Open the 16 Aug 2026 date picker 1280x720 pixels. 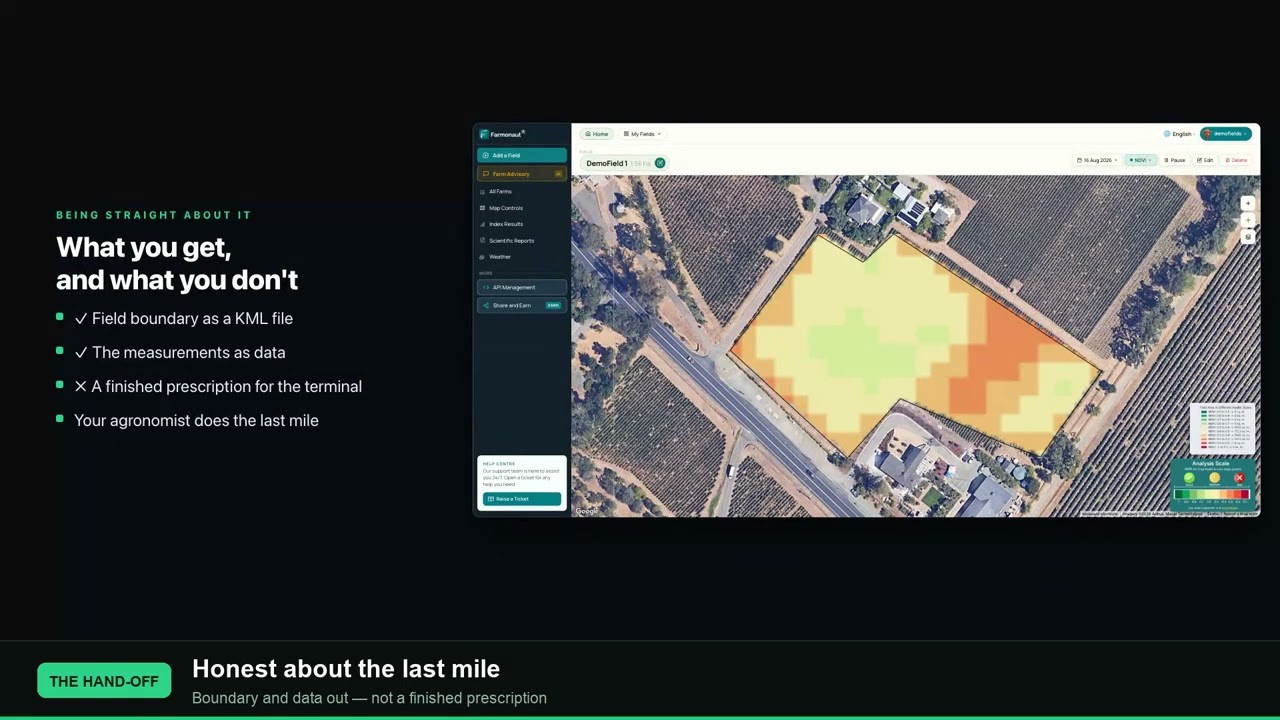click(1097, 160)
